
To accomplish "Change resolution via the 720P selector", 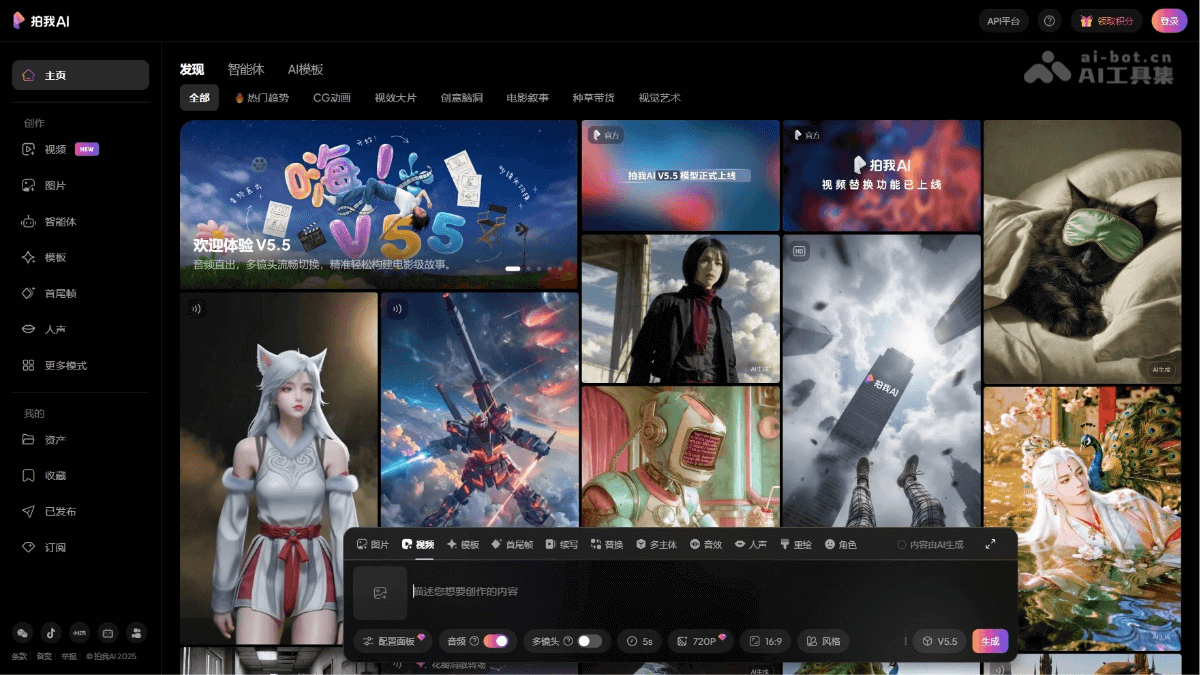I will point(700,641).
